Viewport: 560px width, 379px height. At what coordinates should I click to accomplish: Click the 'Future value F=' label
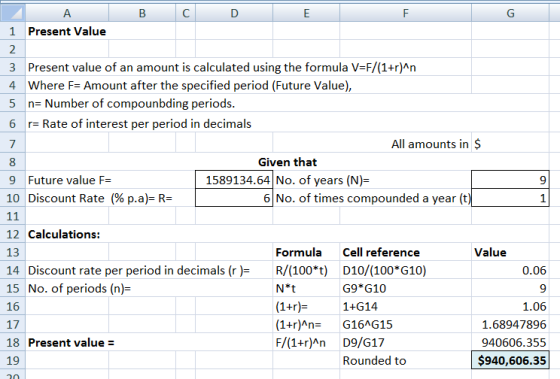pos(70,180)
